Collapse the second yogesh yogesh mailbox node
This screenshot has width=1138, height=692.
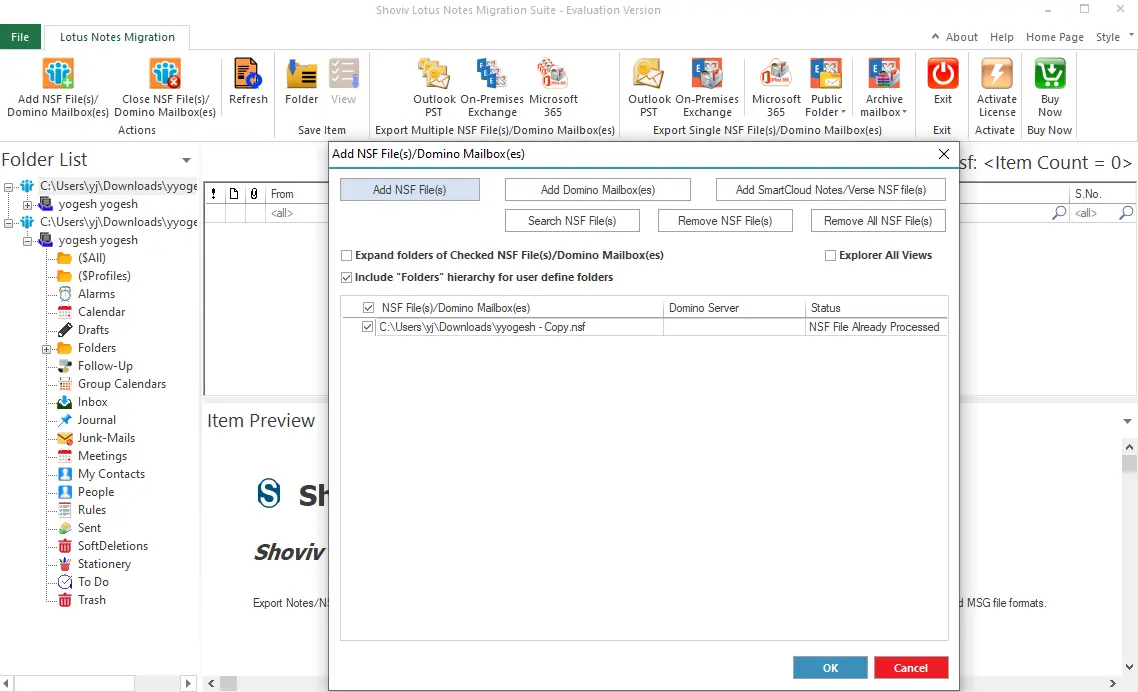pyautogui.click(x=28, y=241)
